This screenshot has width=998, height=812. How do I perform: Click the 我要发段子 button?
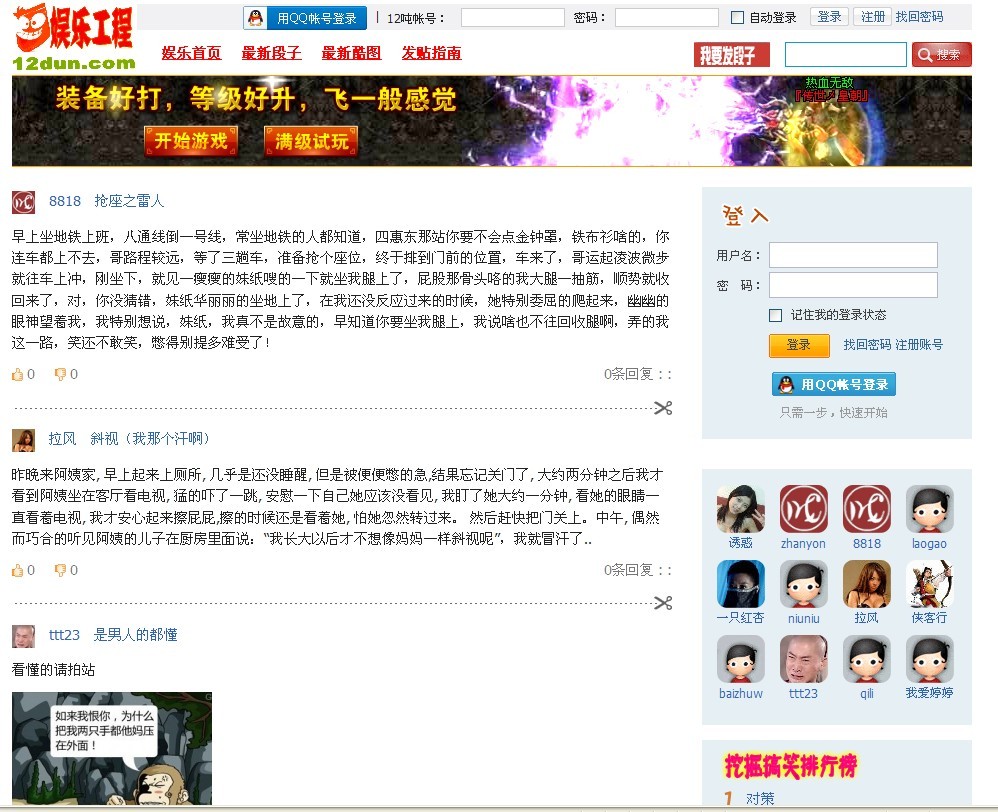732,55
